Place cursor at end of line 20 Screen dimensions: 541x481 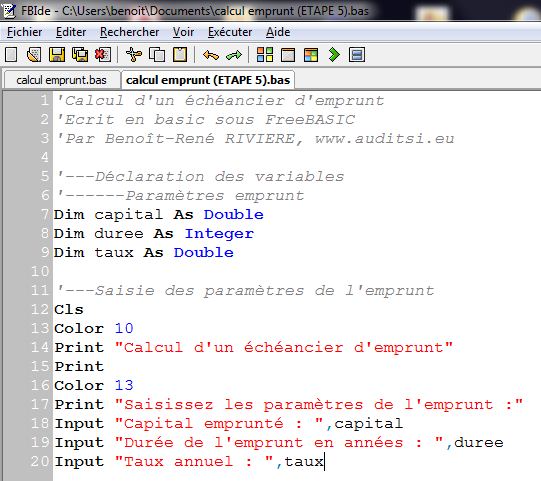[x=324, y=462]
